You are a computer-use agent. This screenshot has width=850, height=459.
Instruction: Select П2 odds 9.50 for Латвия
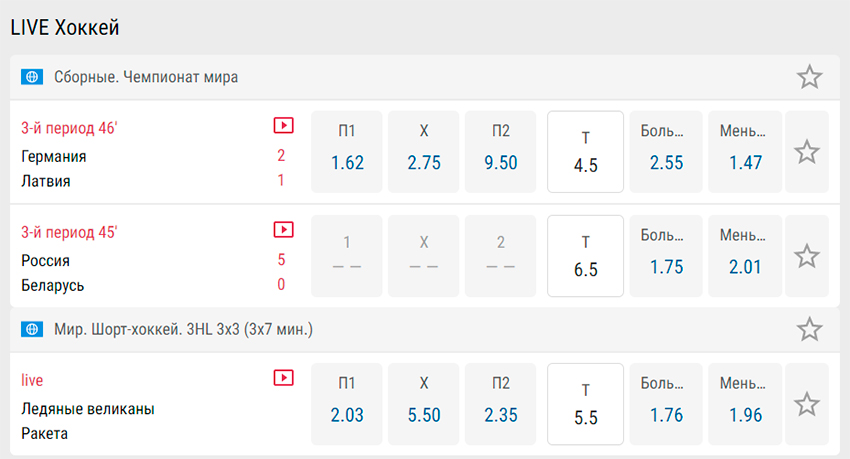tap(500, 152)
